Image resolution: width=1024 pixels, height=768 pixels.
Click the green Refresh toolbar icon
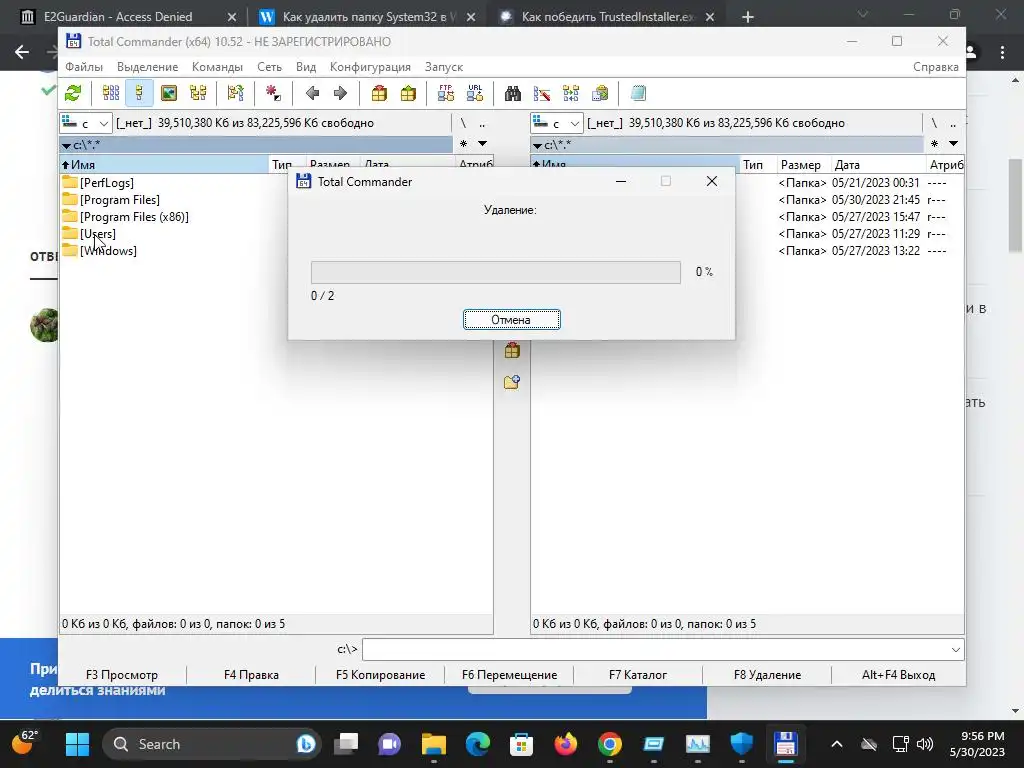click(73, 93)
